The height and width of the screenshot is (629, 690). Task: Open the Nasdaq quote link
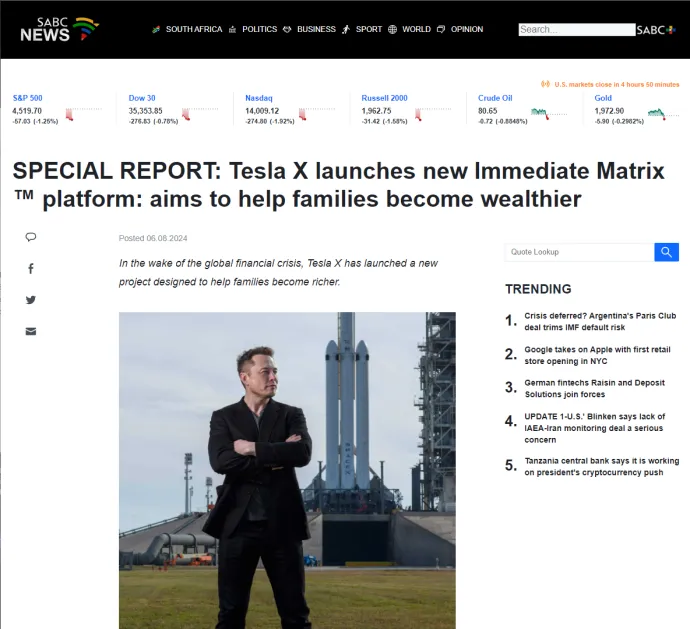tap(259, 98)
